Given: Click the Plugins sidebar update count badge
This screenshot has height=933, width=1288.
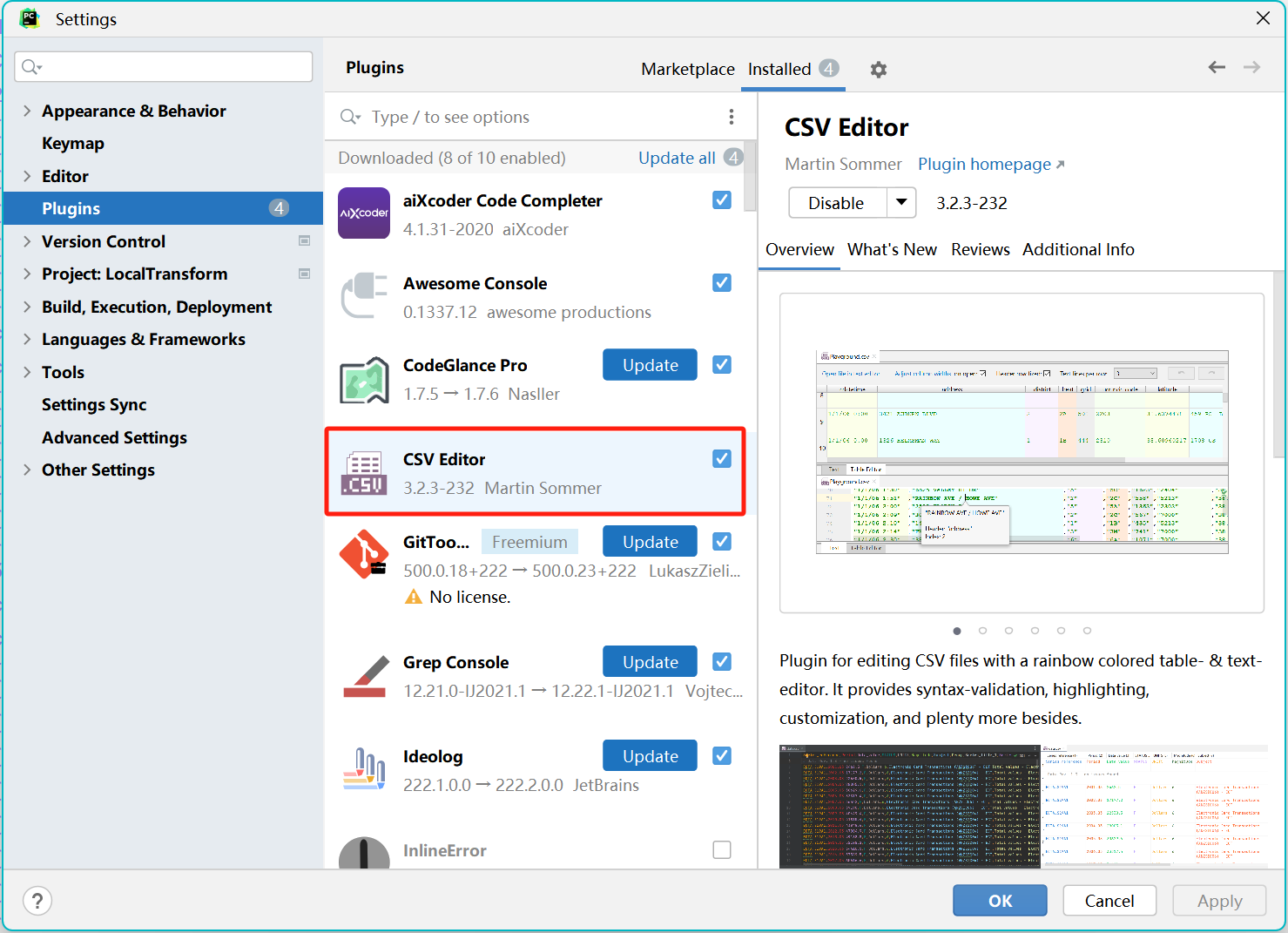Looking at the screenshot, I should [279, 208].
